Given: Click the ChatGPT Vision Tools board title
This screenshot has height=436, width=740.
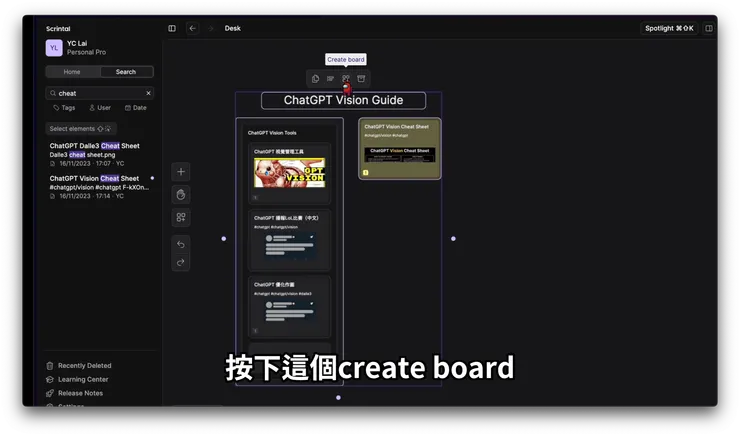Looking at the screenshot, I should 272,133.
